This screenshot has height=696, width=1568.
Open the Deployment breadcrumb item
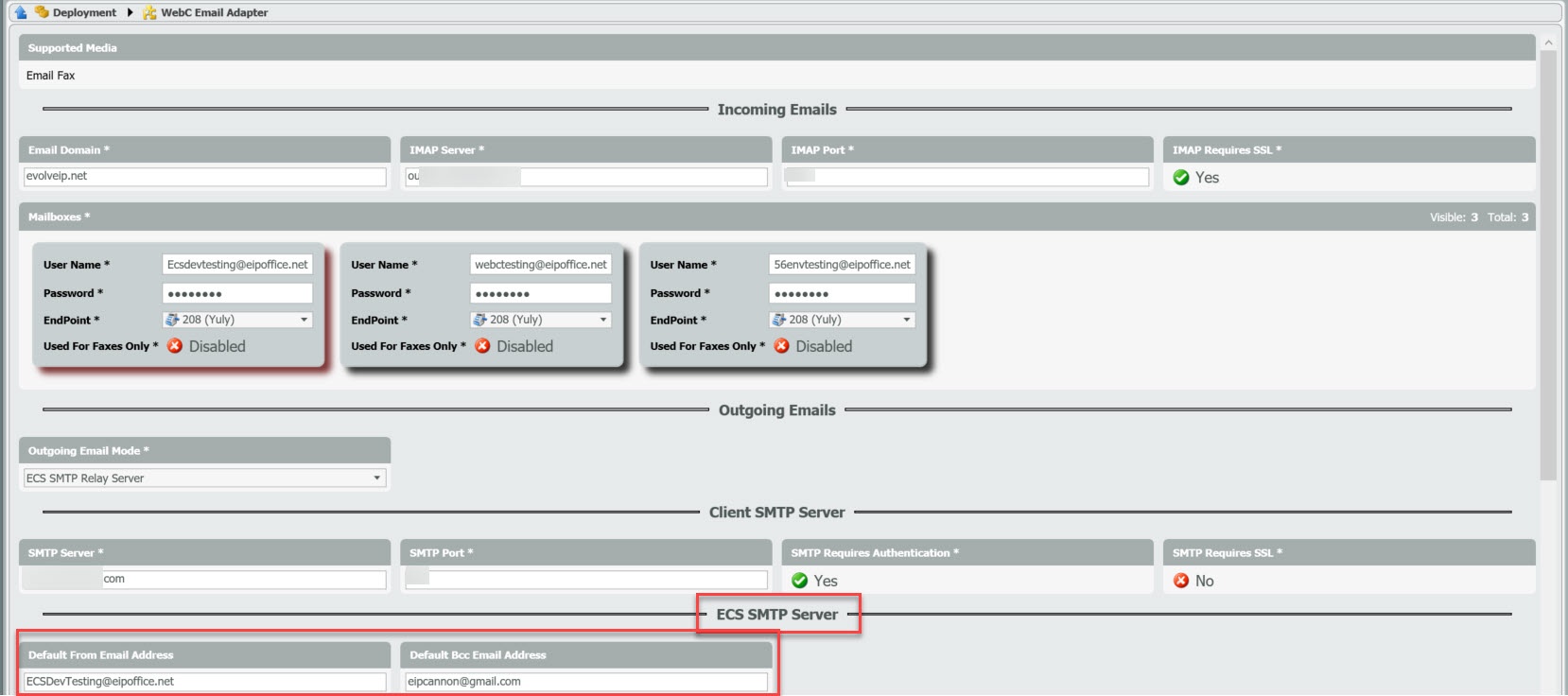[84, 12]
